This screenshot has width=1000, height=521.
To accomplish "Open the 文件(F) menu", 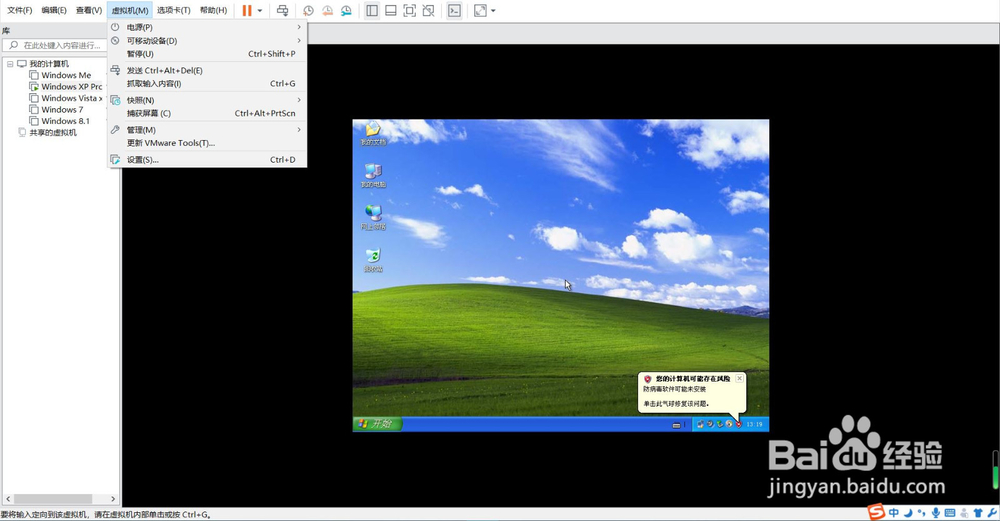I will pyautogui.click(x=19, y=10).
